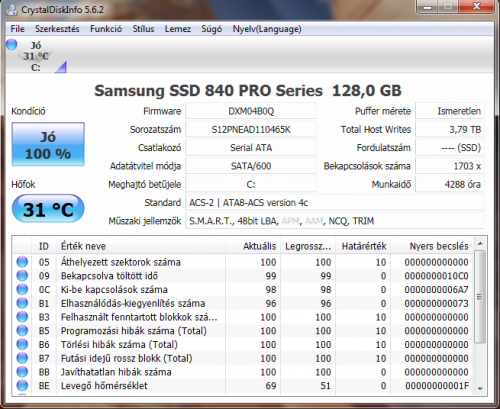Click the Műszaki jellemzők features field
Image resolution: width=500 pixels, height=409 pixels.
pyautogui.click(x=335, y=221)
